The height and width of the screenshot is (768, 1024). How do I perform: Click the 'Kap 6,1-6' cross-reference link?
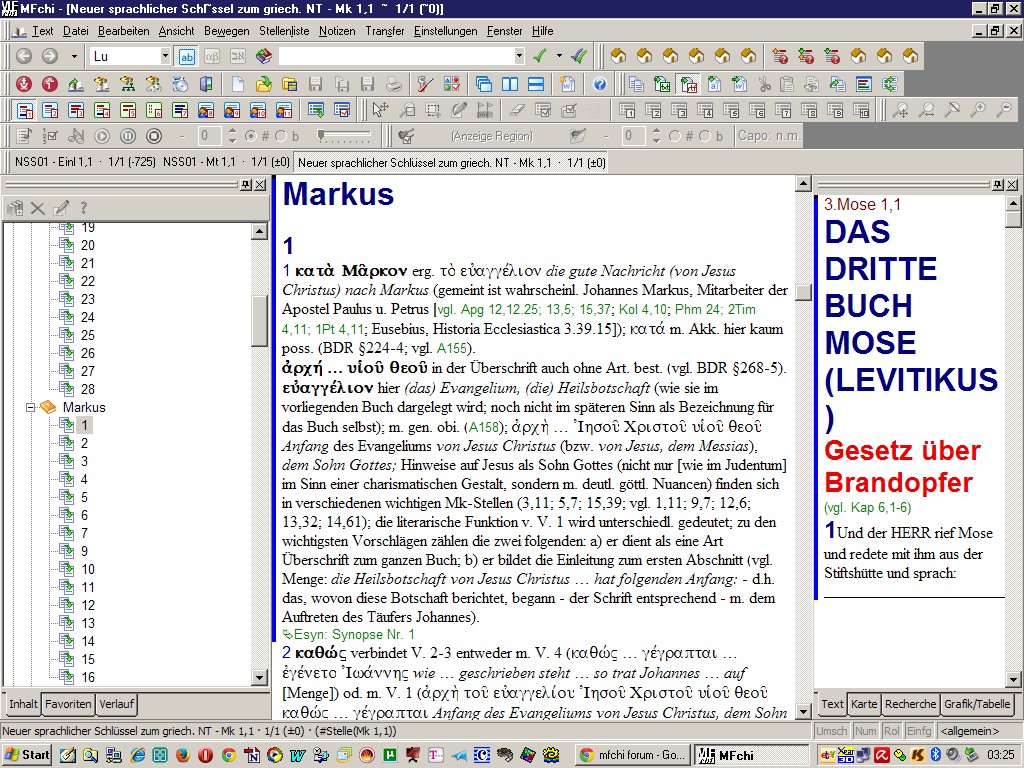(880, 508)
